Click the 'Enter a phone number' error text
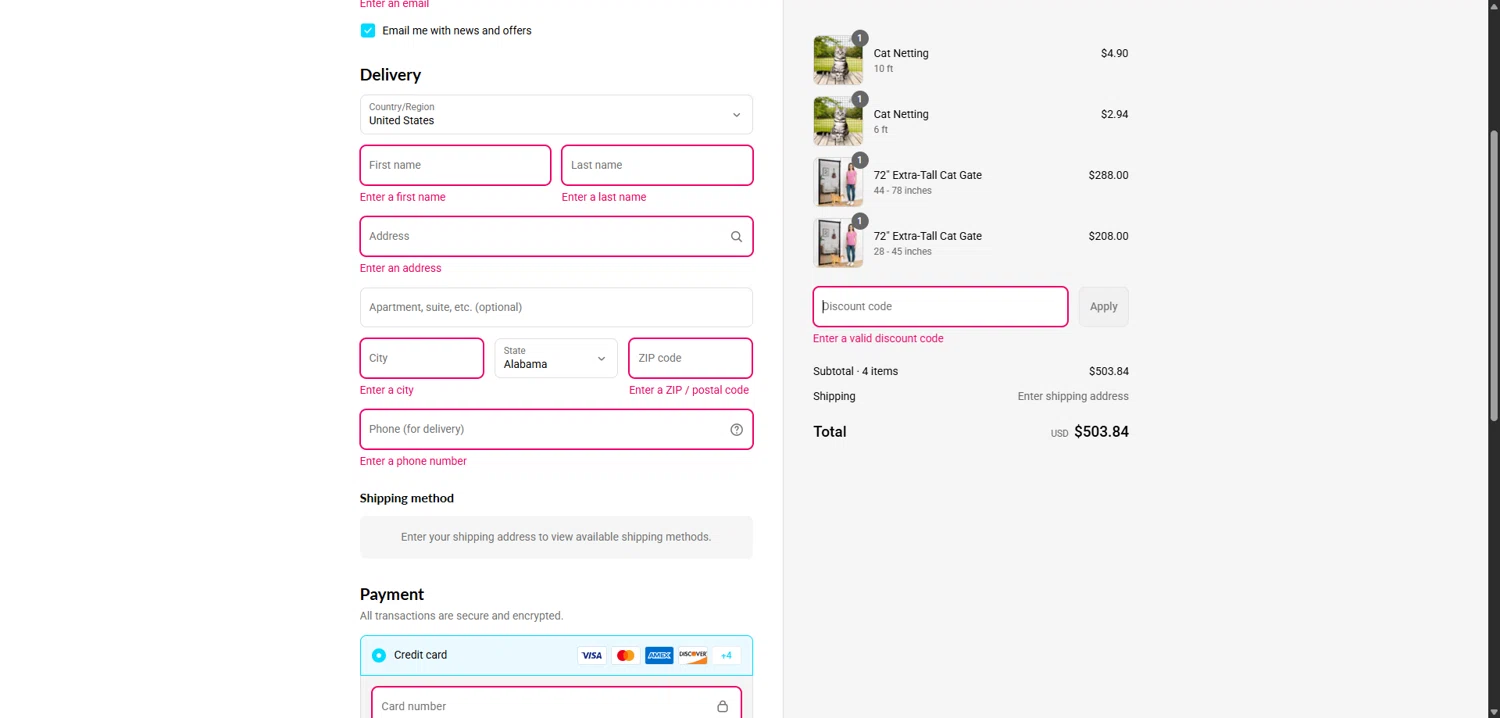Image resolution: width=1500 pixels, height=718 pixels. (x=413, y=462)
